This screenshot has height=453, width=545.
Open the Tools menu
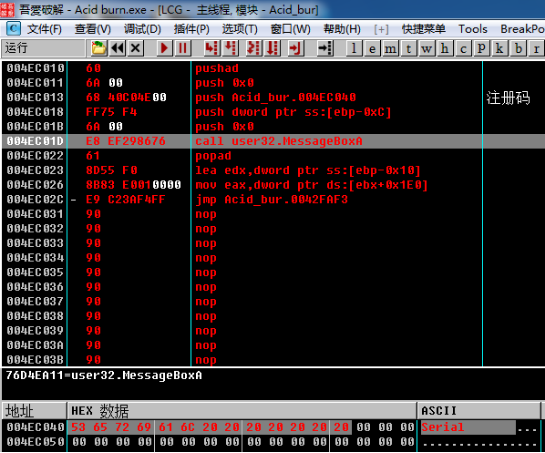[473, 29]
